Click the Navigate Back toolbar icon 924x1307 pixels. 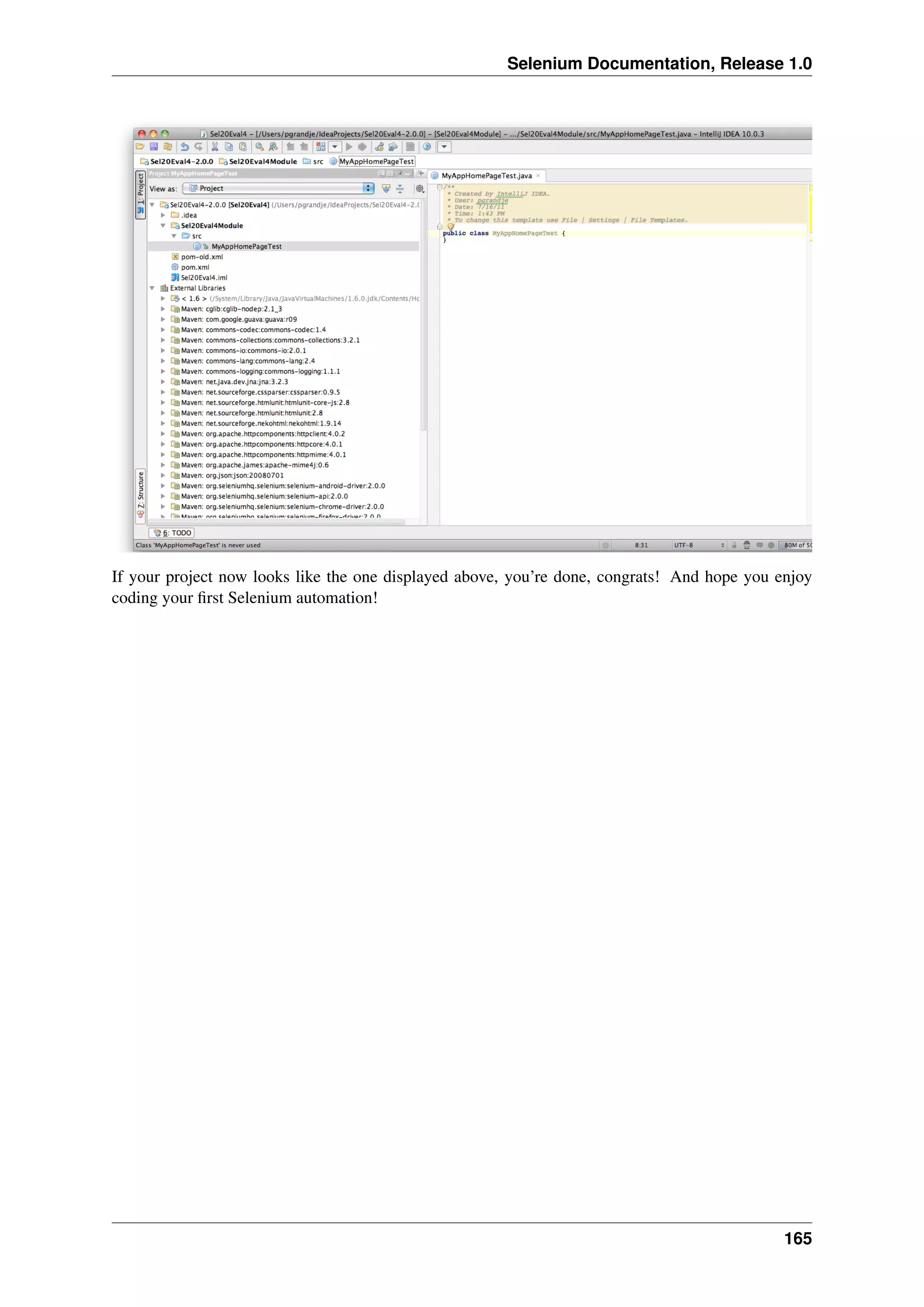[x=290, y=147]
